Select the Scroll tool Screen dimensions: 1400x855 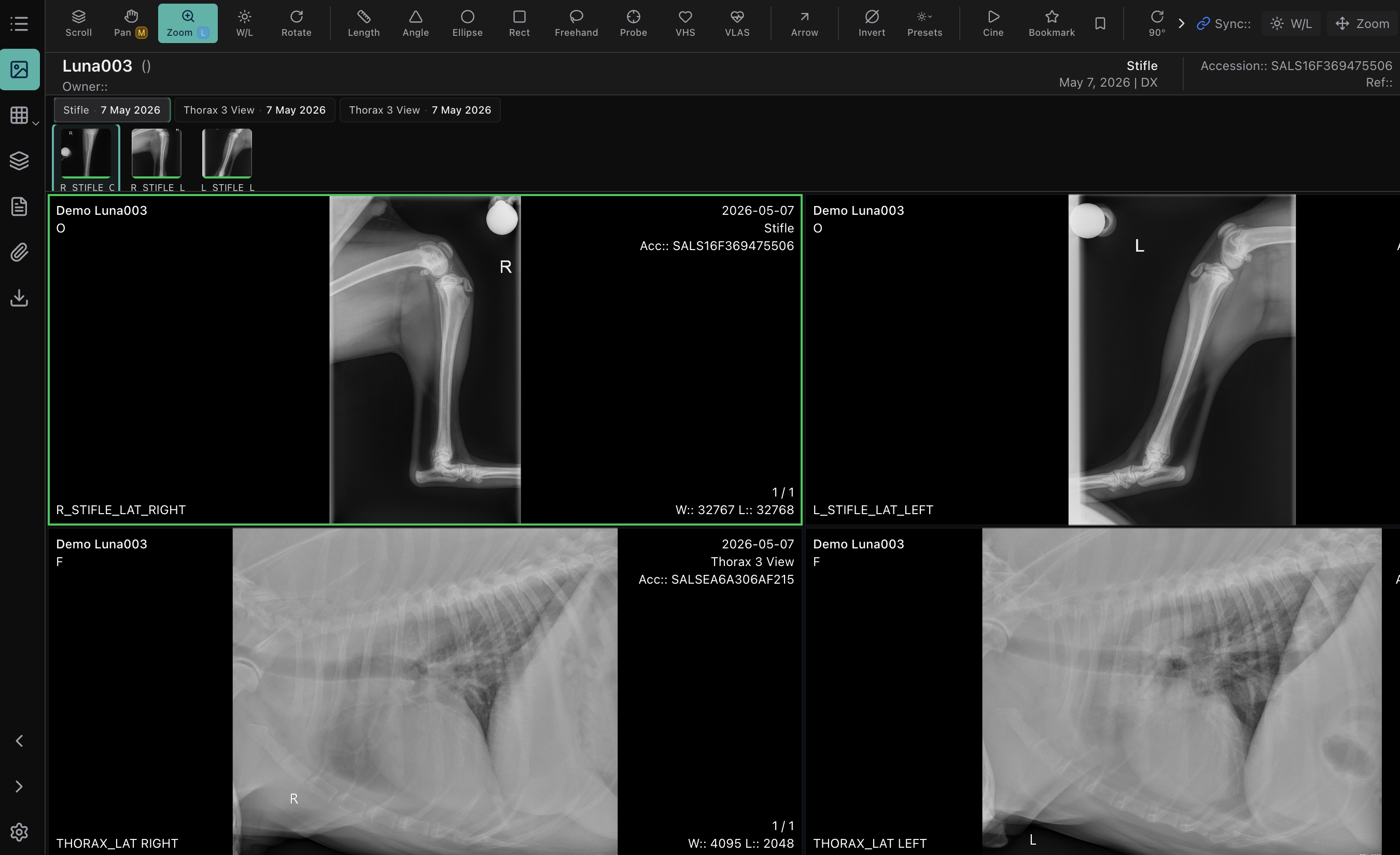78,23
